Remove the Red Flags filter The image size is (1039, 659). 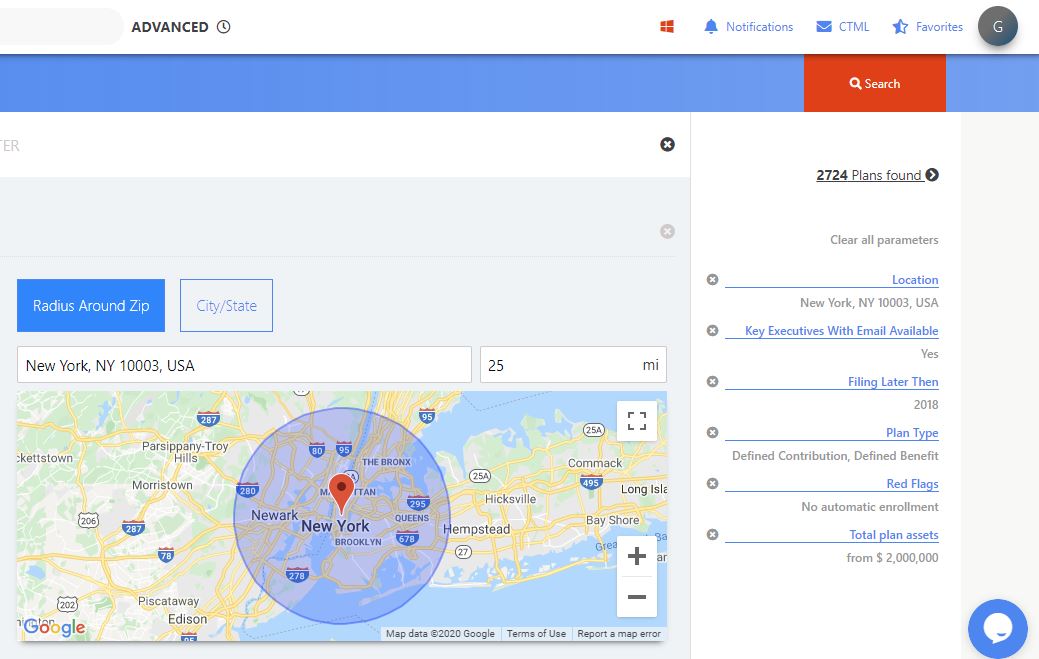[712, 484]
